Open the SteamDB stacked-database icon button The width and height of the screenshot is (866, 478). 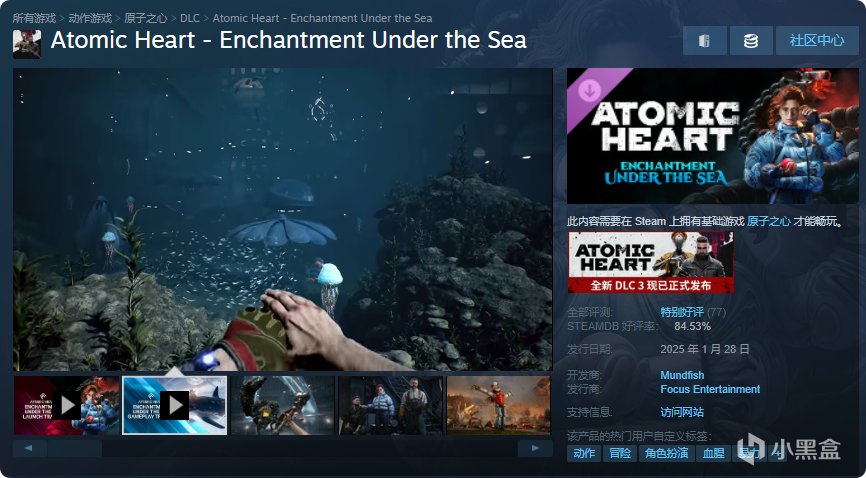click(x=751, y=41)
